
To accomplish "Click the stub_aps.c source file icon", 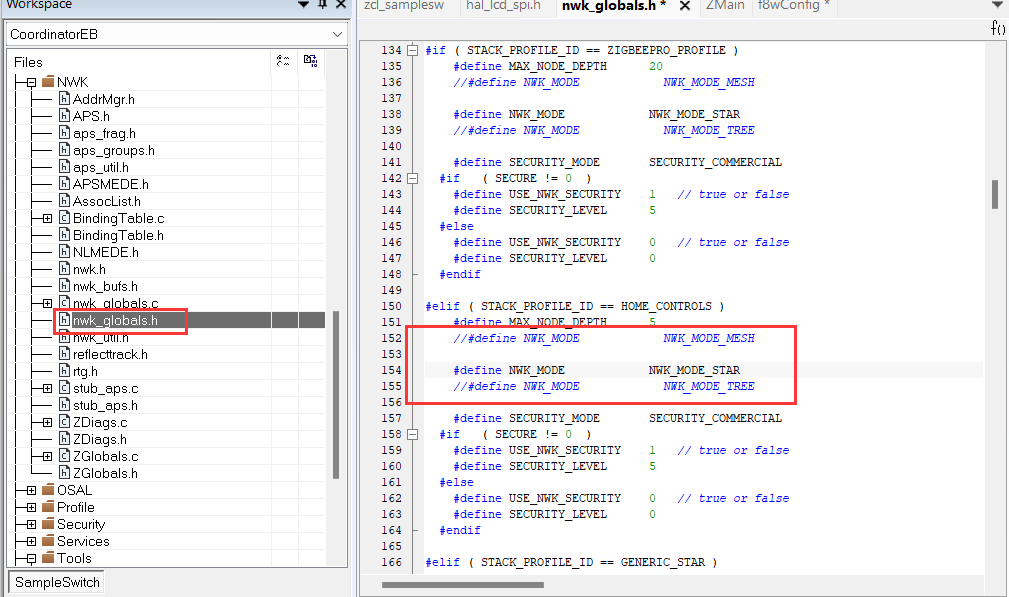I will [64, 387].
